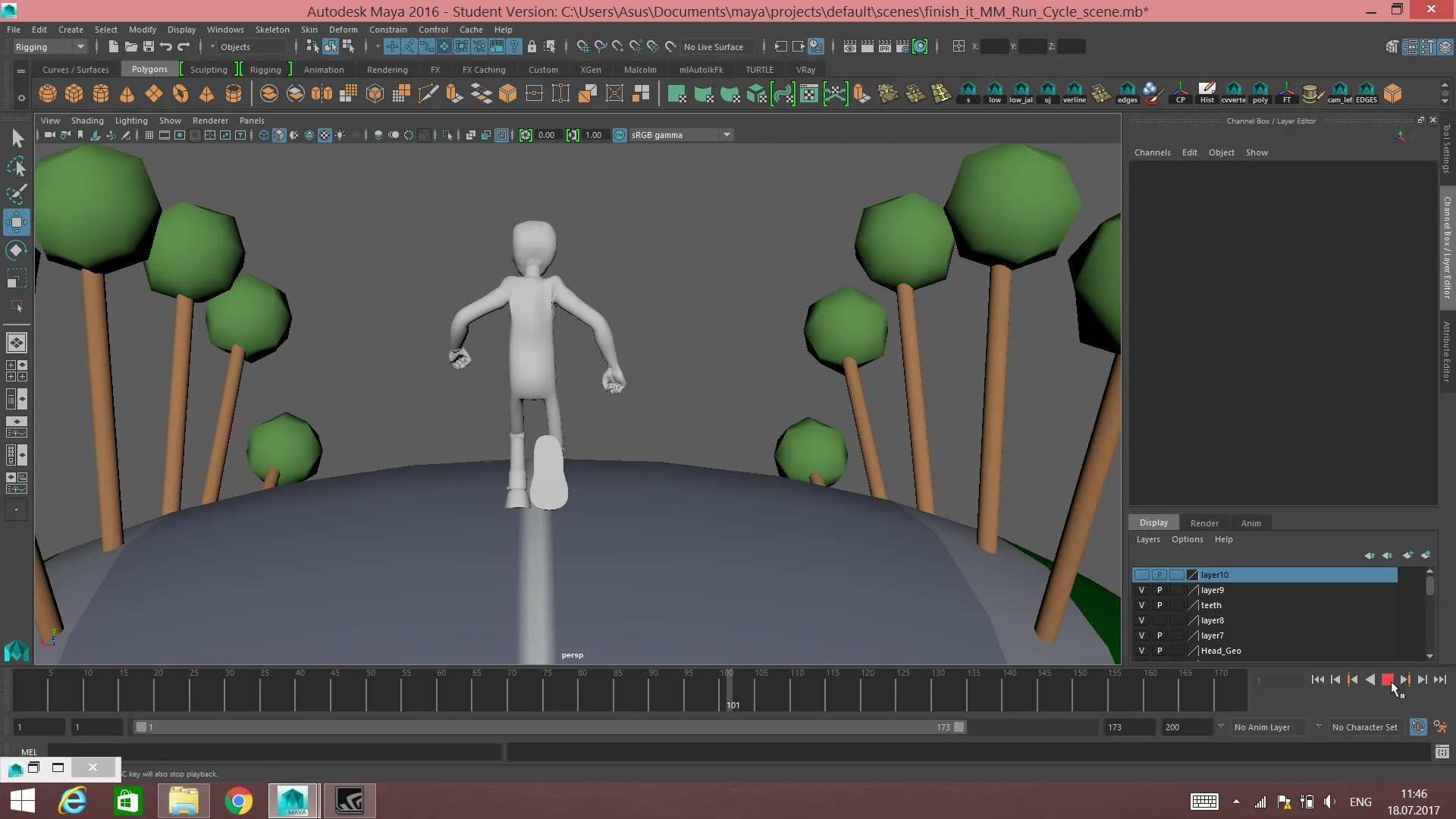
Task: Toggle playback of the teeth layer P box
Action: coord(1159,604)
